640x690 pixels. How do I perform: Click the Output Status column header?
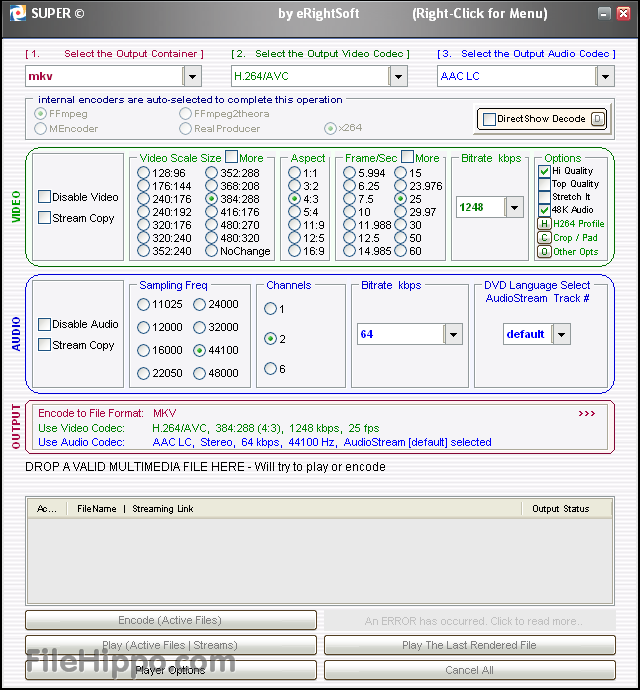tap(561, 509)
